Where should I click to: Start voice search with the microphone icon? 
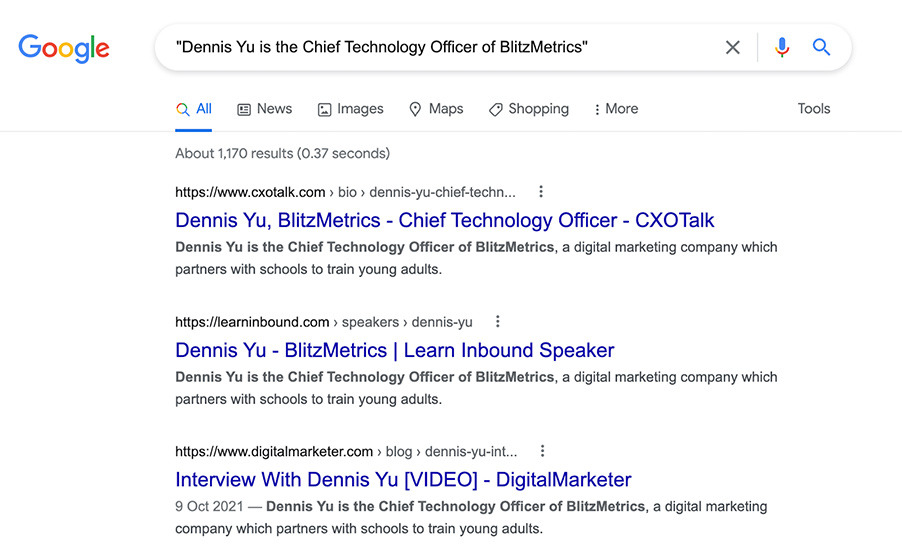(x=781, y=47)
